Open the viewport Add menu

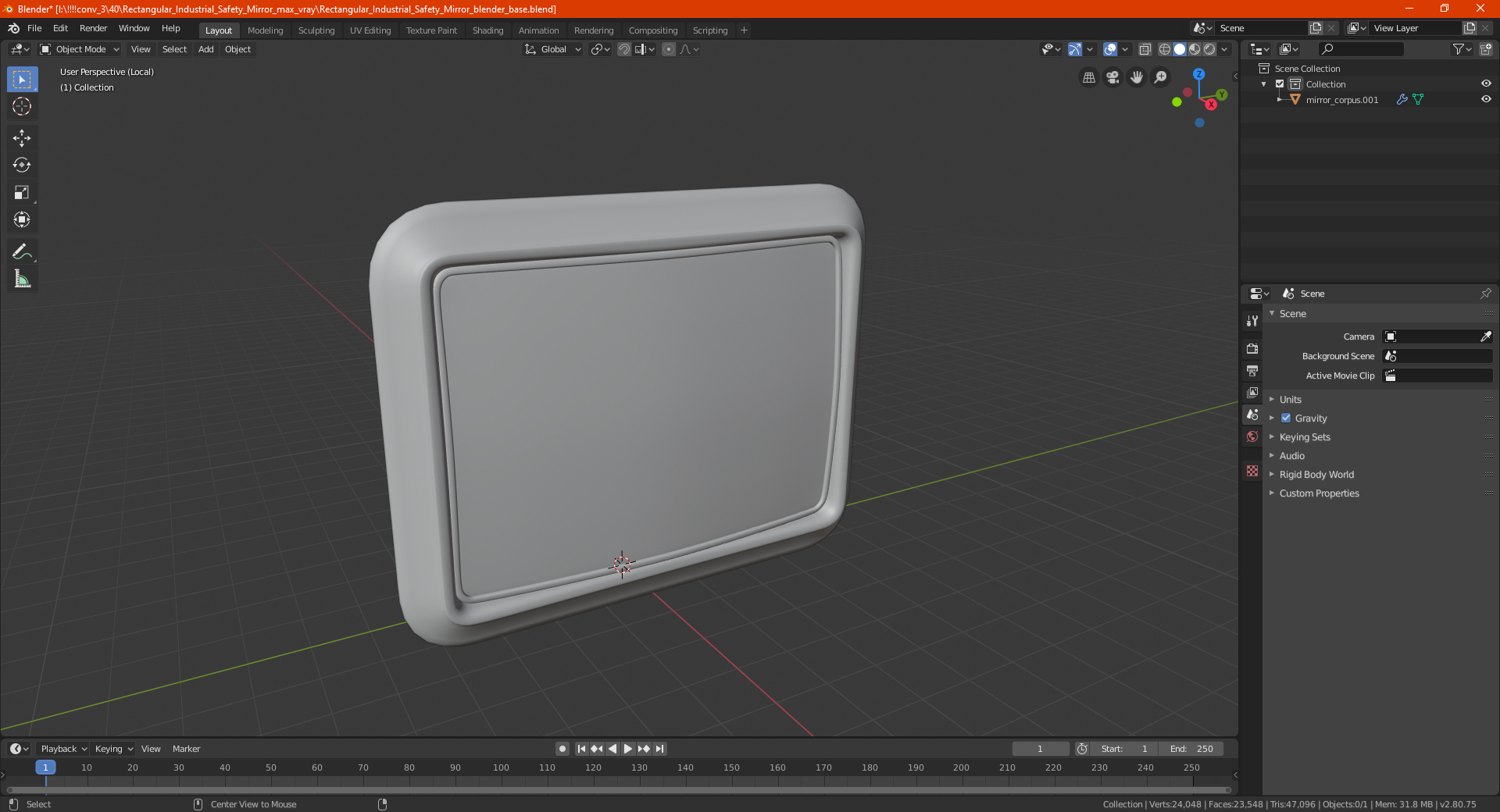(x=205, y=49)
